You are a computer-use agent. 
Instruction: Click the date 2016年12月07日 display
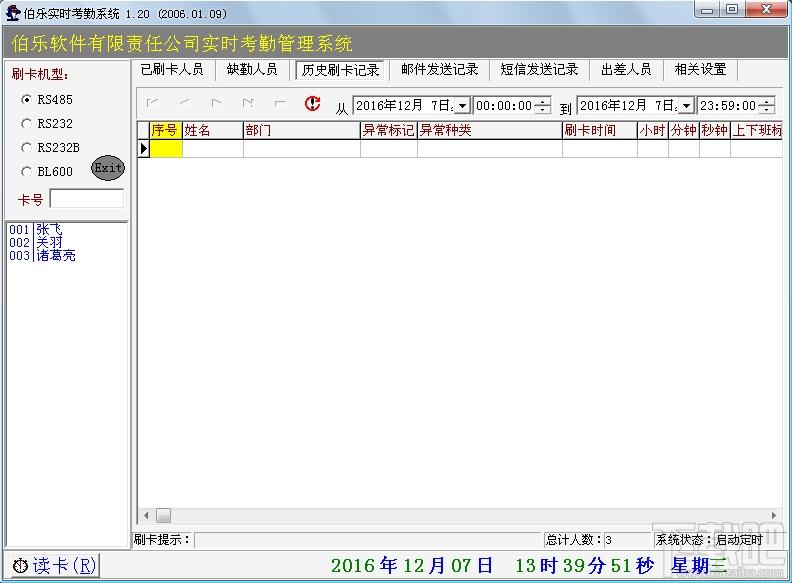point(412,565)
